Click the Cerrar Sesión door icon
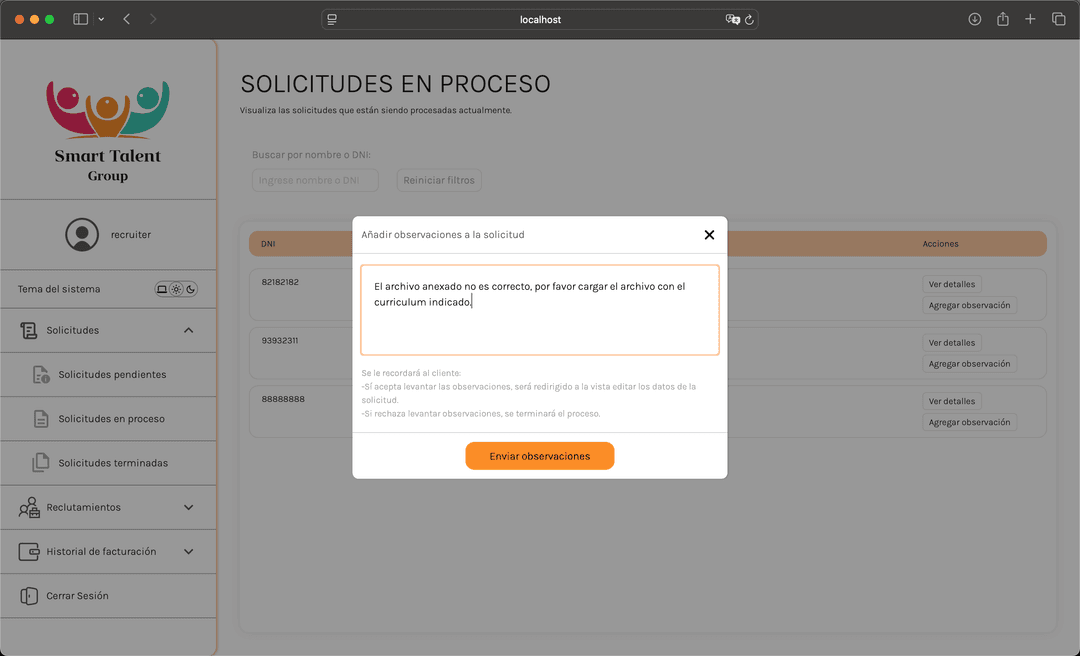 click(29, 596)
